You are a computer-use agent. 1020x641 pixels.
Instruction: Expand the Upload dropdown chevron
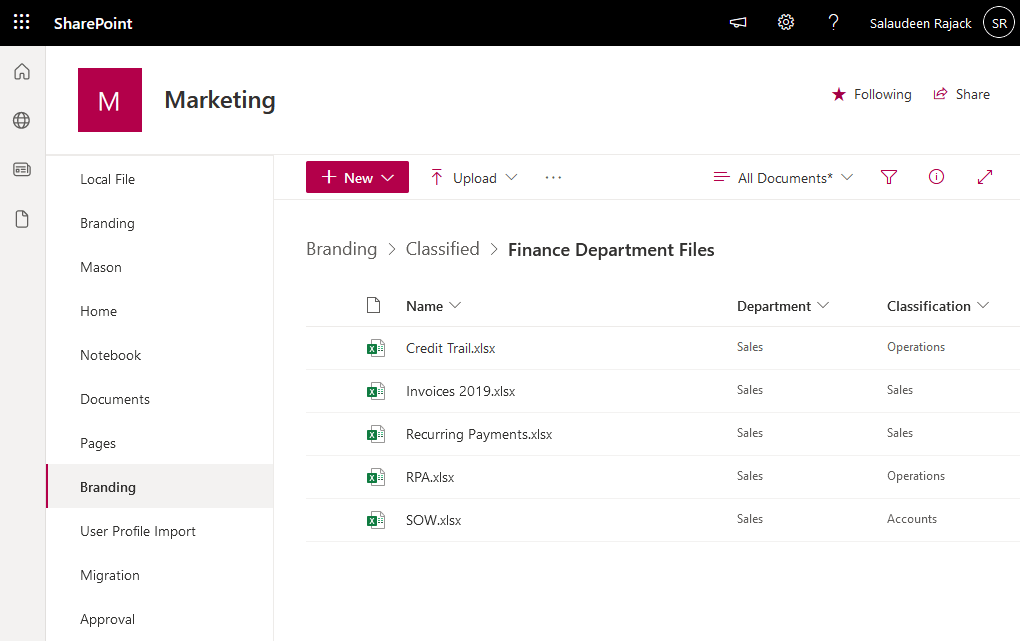coord(512,177)
